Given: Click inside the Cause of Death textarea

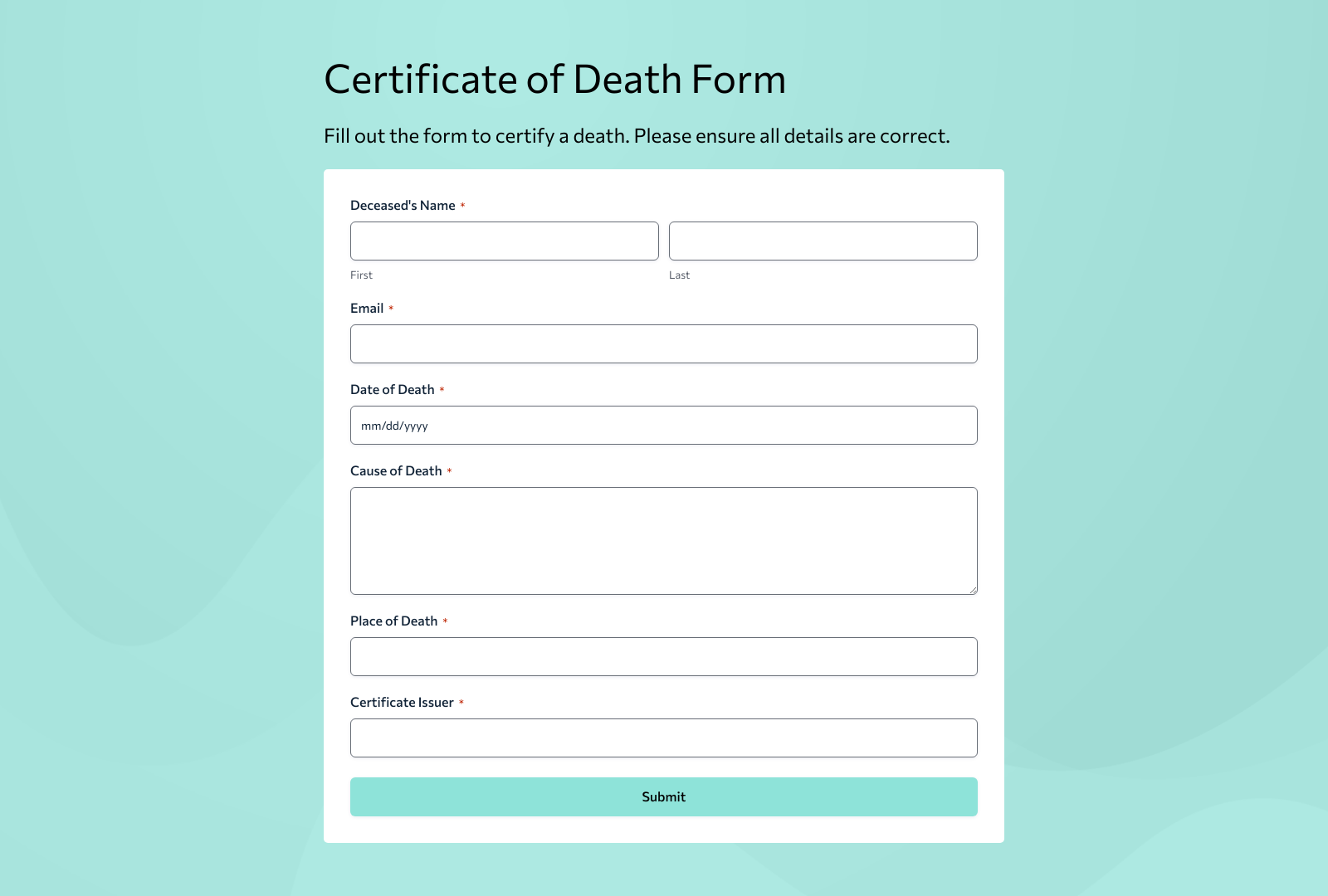Looking at the screenshot, I should pyautogui.click(x=663, y=539).
